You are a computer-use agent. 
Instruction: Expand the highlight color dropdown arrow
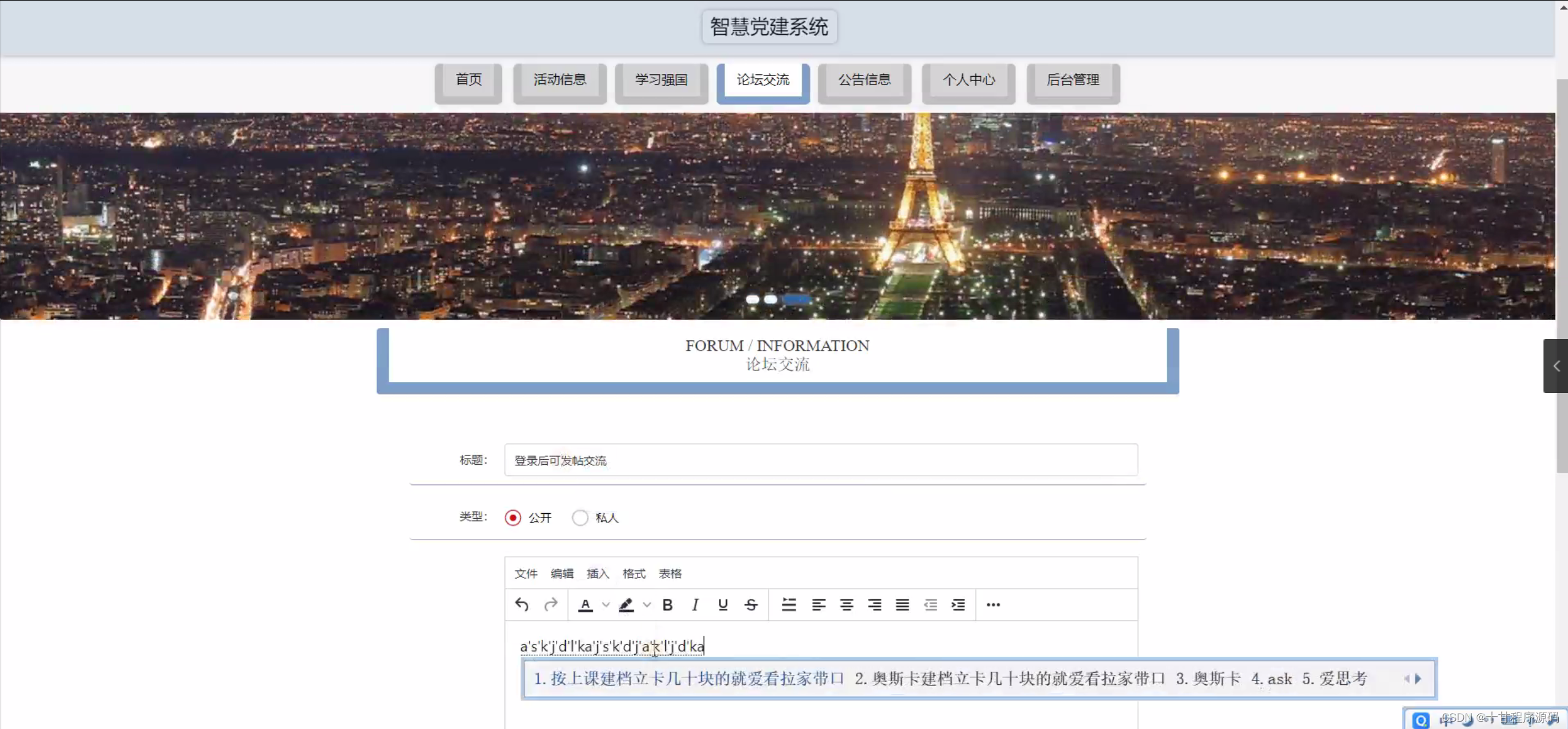[647, 605]
